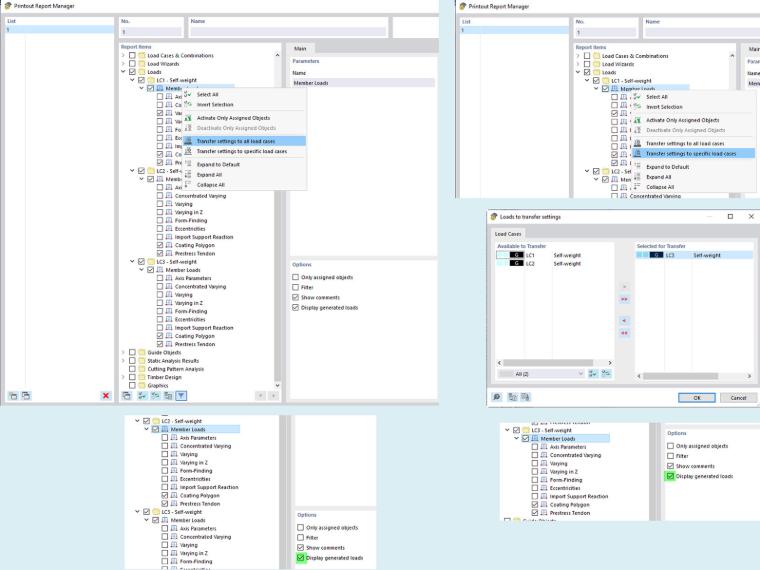Open the All (2) dropdown in transfer dialog
Screen dimensions: 760x570
point(541,374)
